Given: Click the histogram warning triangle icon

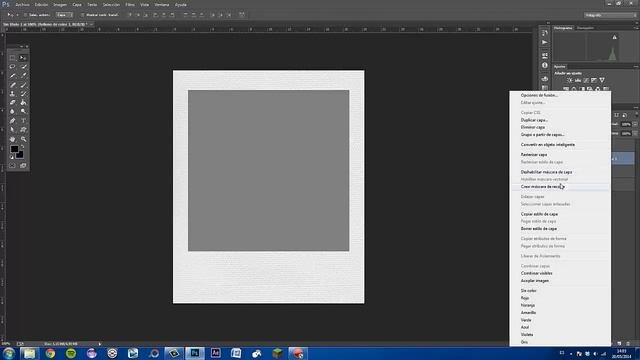Looking at the screenshot, I should [615, 37].
